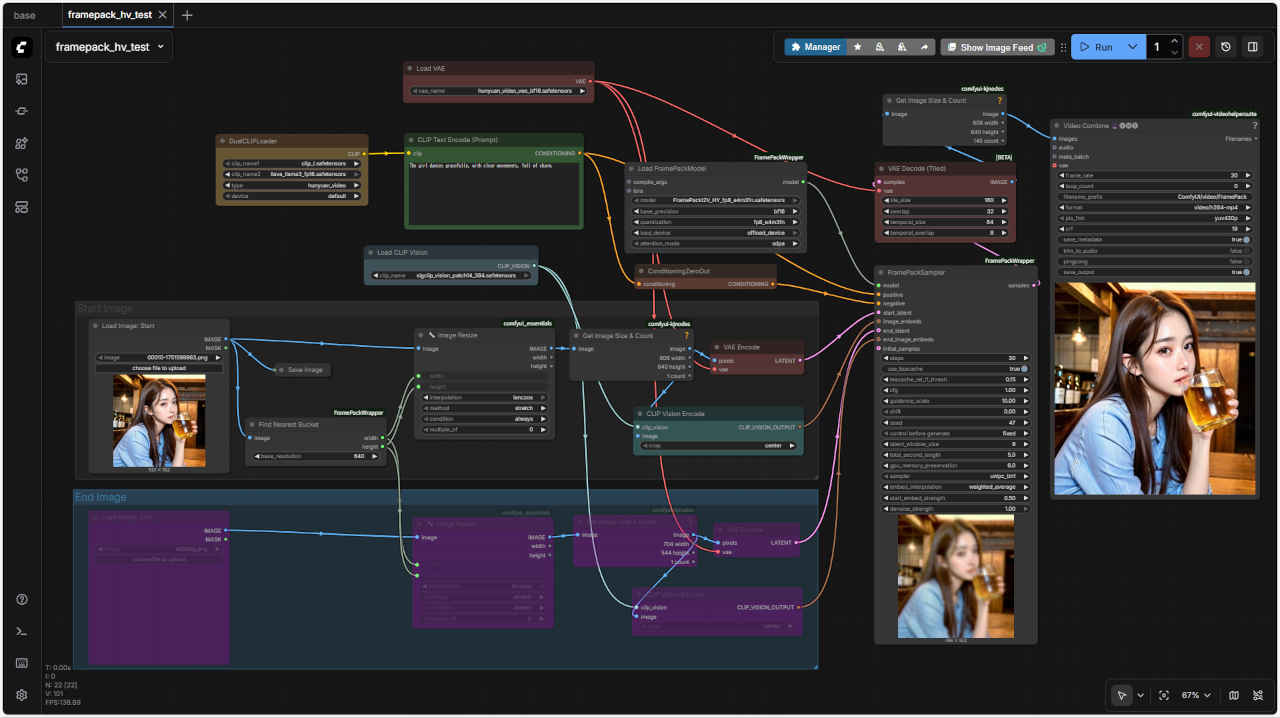The width and height of the screenshot is (1280, 718).
Task: Click the star favorites icon beside Manager
Action: tap(857, 47)
